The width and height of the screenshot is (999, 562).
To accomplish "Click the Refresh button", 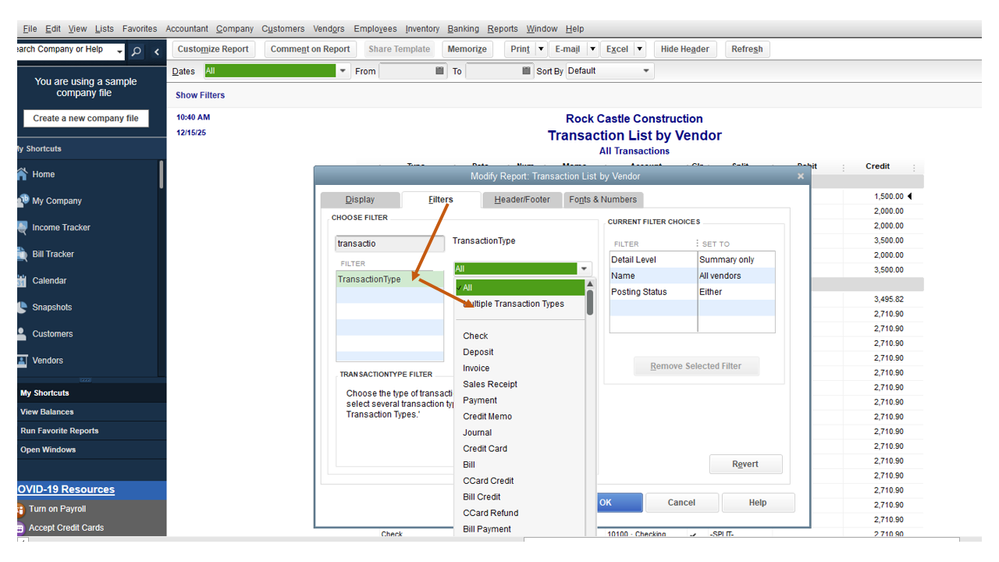I will (747, 49).
